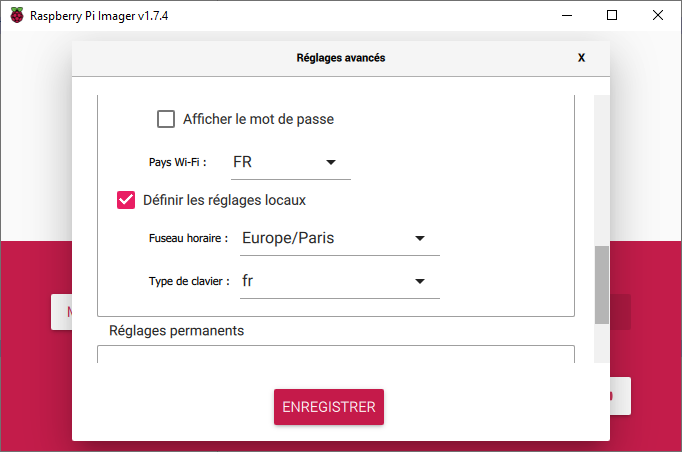Check the Afficher le mot de passe box
Screen dimensions: 682x452
pyautogui.click(x=166, y=119)
